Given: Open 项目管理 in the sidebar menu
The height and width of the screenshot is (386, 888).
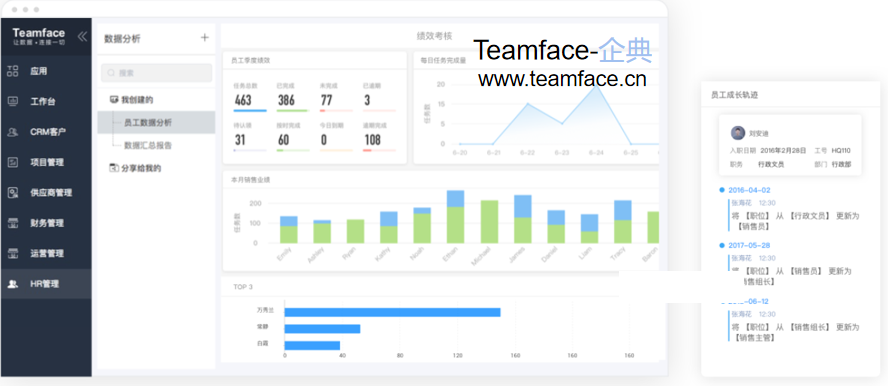Looking at the screenshot, I should tap(46, 162).
